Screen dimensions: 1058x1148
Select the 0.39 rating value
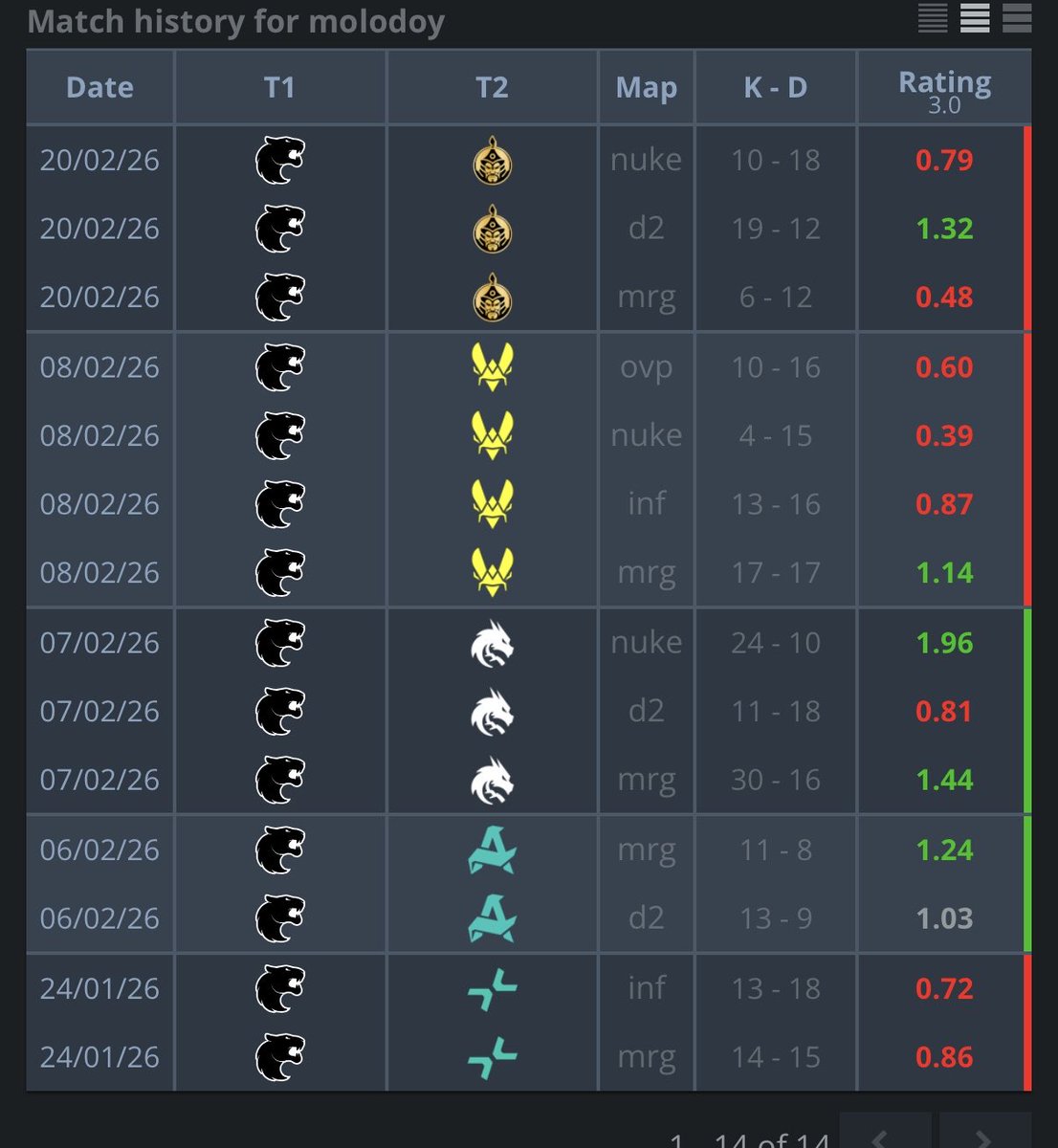[x=944, y=435]
